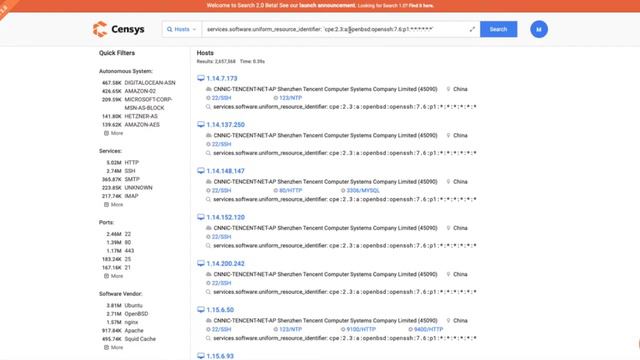Filter by DIGITALOCEAN-ASN autonomous system
This screenshot has height=360, width=640.
point(150,83)
